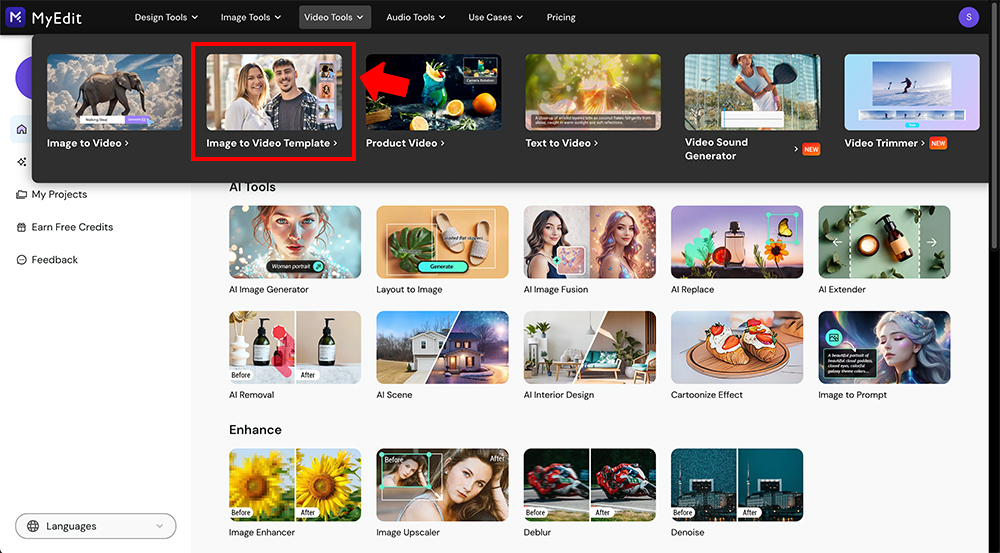The image size is (1000, 553).
Task: Open the AI Scene tool card
Action: coord(443,348)
